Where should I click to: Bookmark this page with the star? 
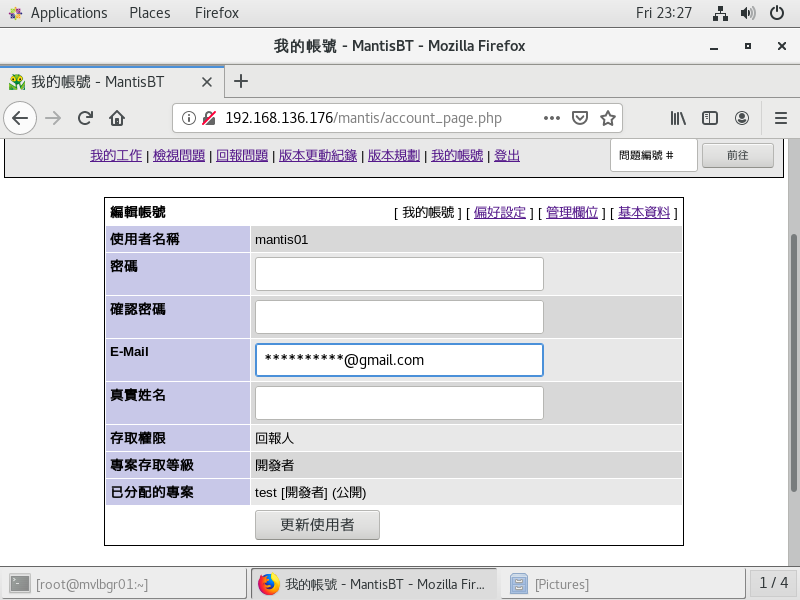coord(608,118)
